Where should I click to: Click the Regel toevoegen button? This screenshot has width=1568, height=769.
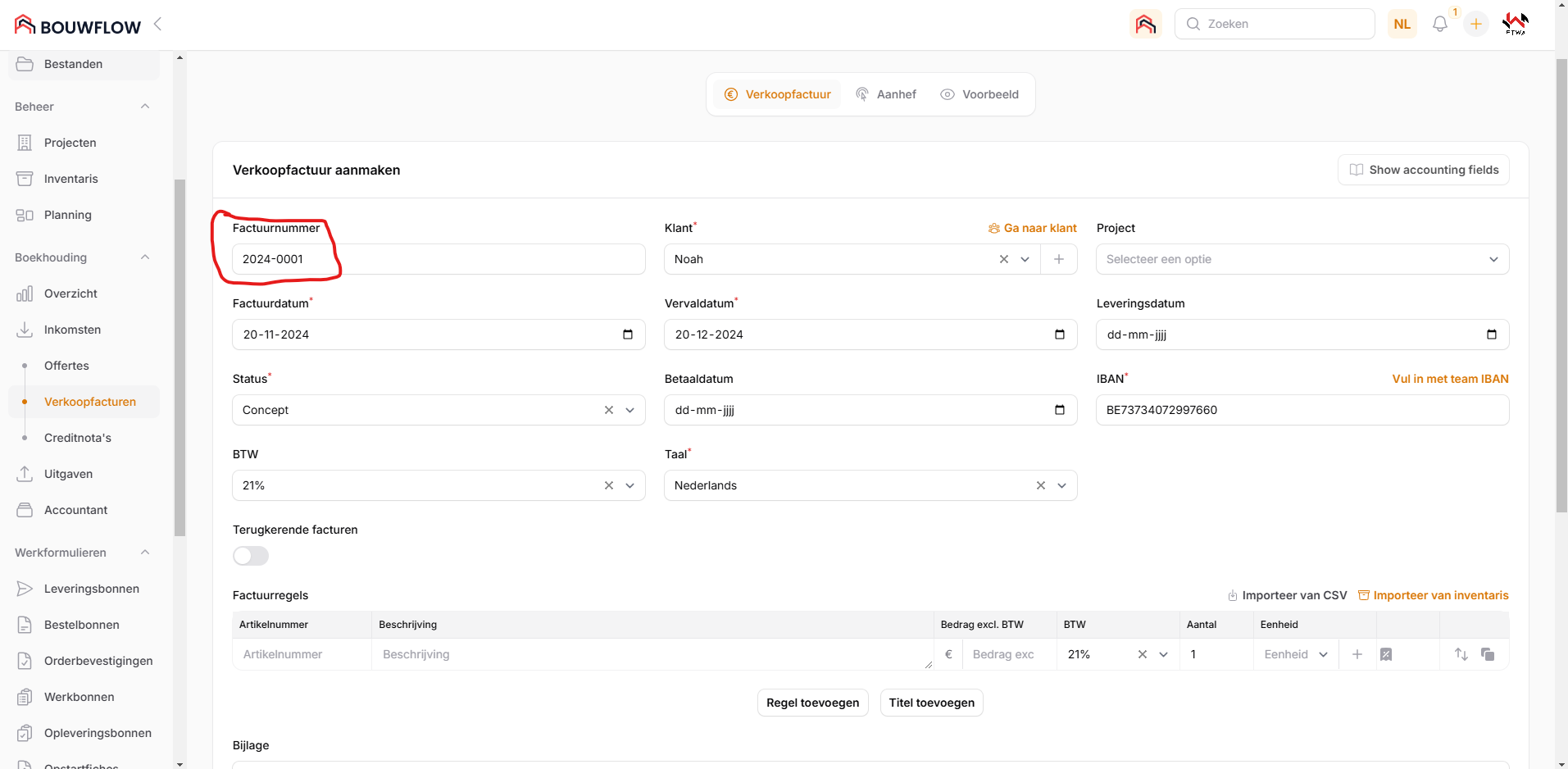click(812, 703)
